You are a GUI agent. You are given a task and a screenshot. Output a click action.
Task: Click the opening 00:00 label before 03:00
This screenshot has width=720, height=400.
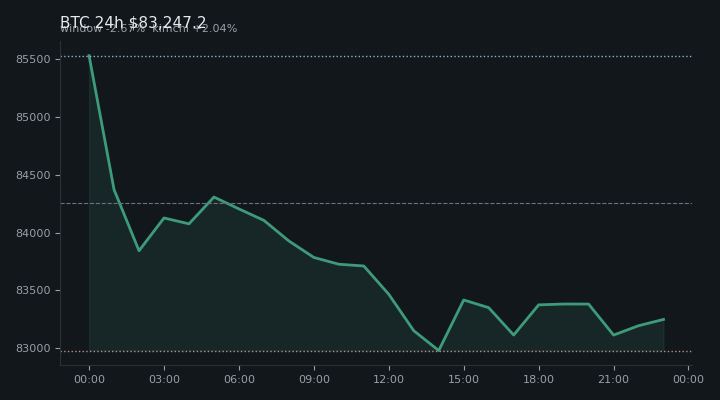coord(89,379)
